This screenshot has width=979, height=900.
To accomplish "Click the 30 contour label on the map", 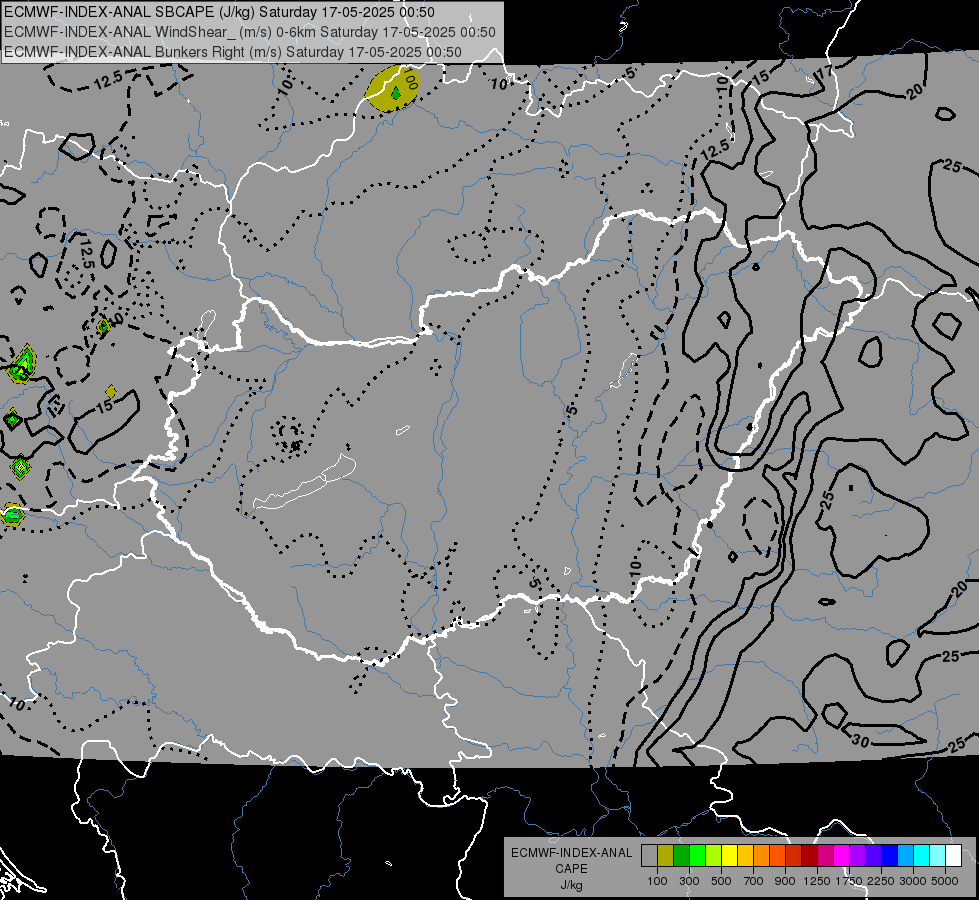I will tap(860, 741).
